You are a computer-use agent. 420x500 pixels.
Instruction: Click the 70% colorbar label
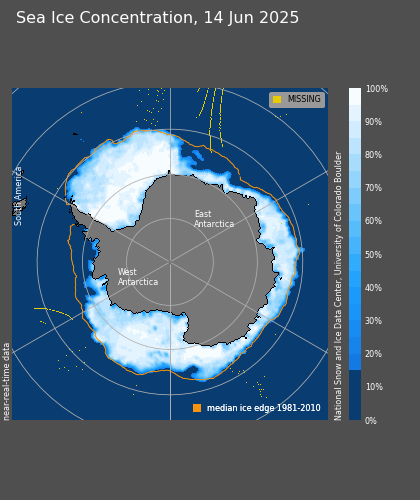tap(373, 188)
